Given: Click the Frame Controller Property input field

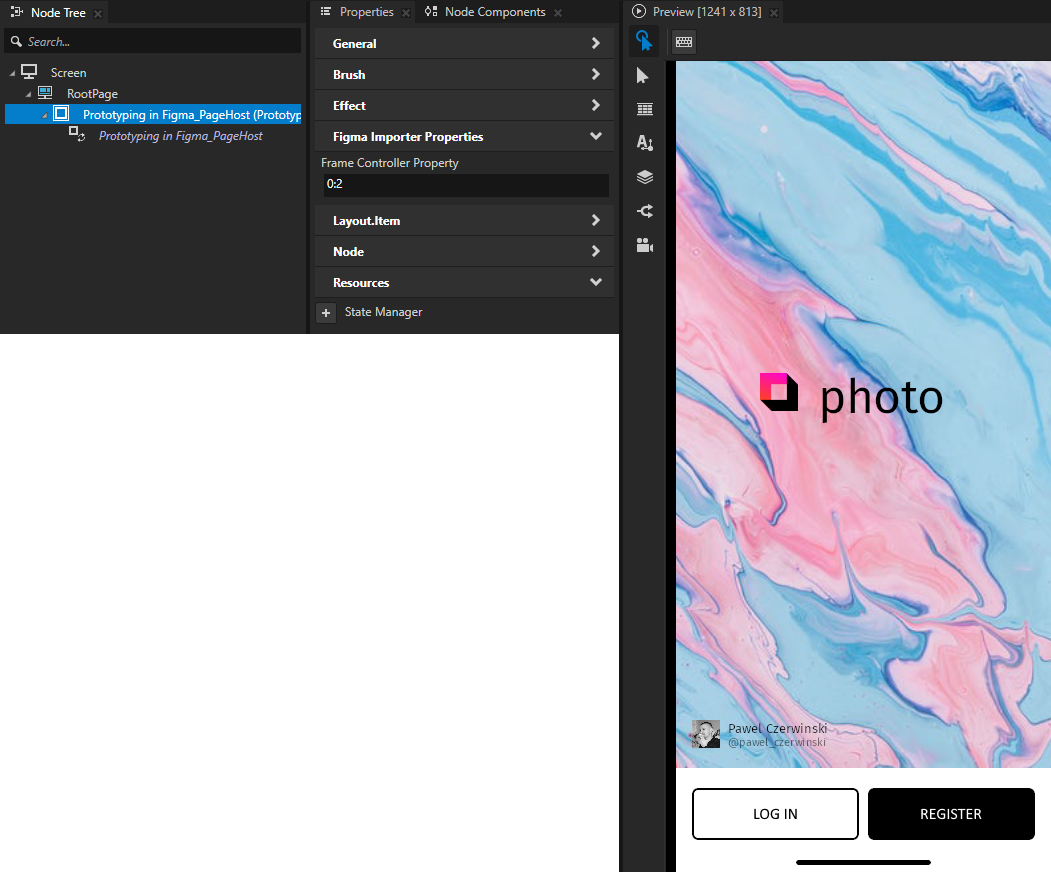Looking at the screenshot, I should [x=465, y=184].
